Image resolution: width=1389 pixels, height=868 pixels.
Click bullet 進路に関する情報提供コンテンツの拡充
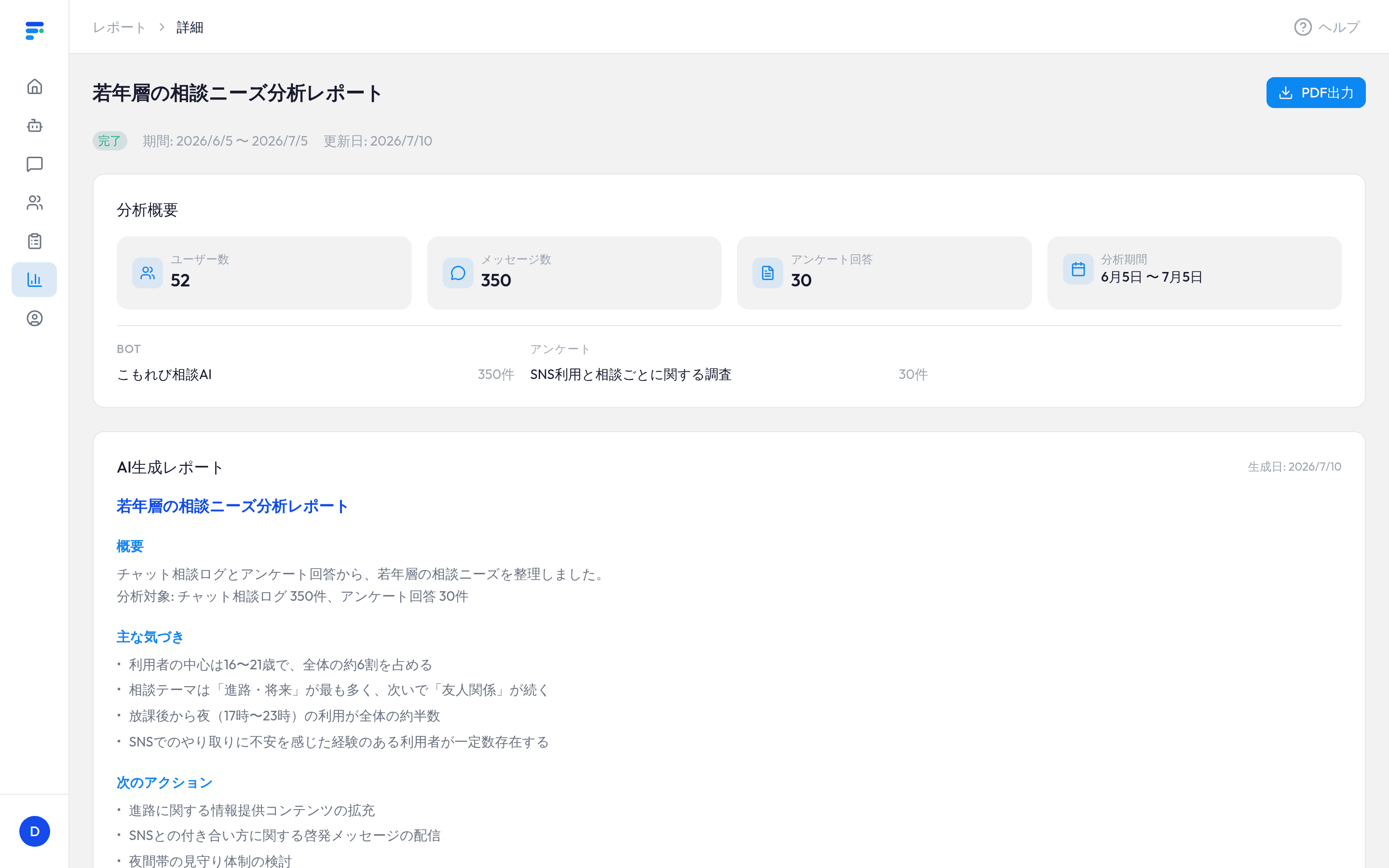tap(251, 810)
